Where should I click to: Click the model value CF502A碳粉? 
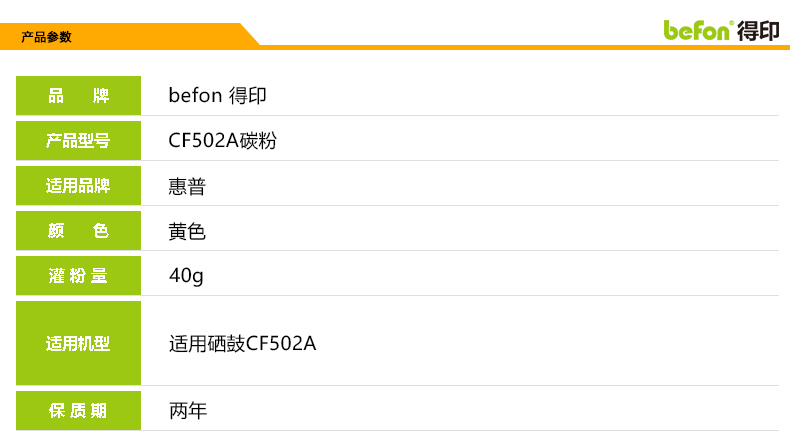tap(222, 141)
